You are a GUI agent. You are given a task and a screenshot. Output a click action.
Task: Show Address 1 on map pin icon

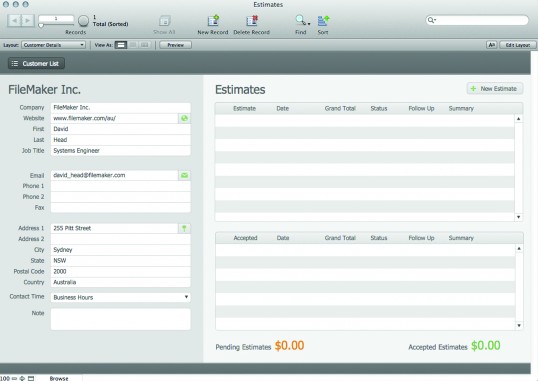pos(184,228)
